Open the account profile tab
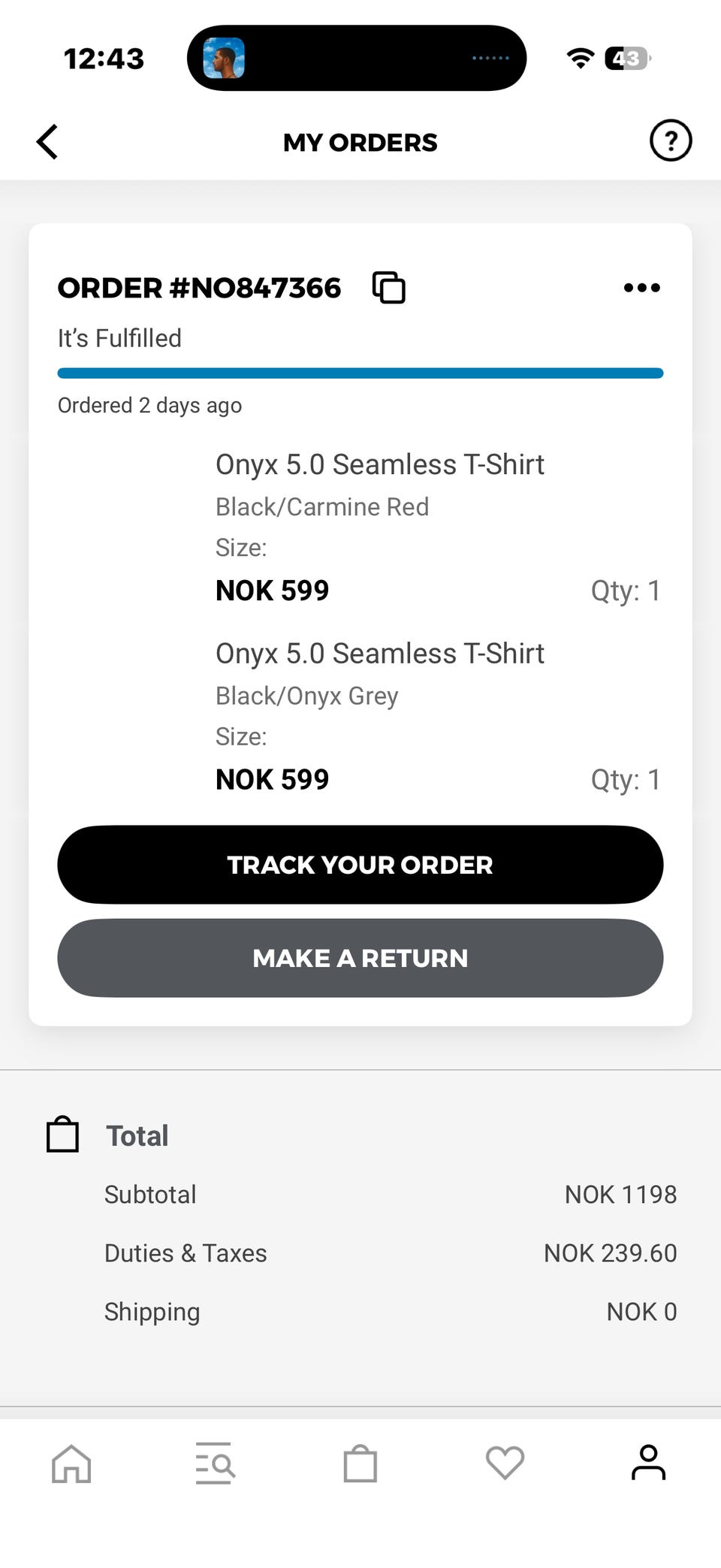 (x=648, y=1462)
